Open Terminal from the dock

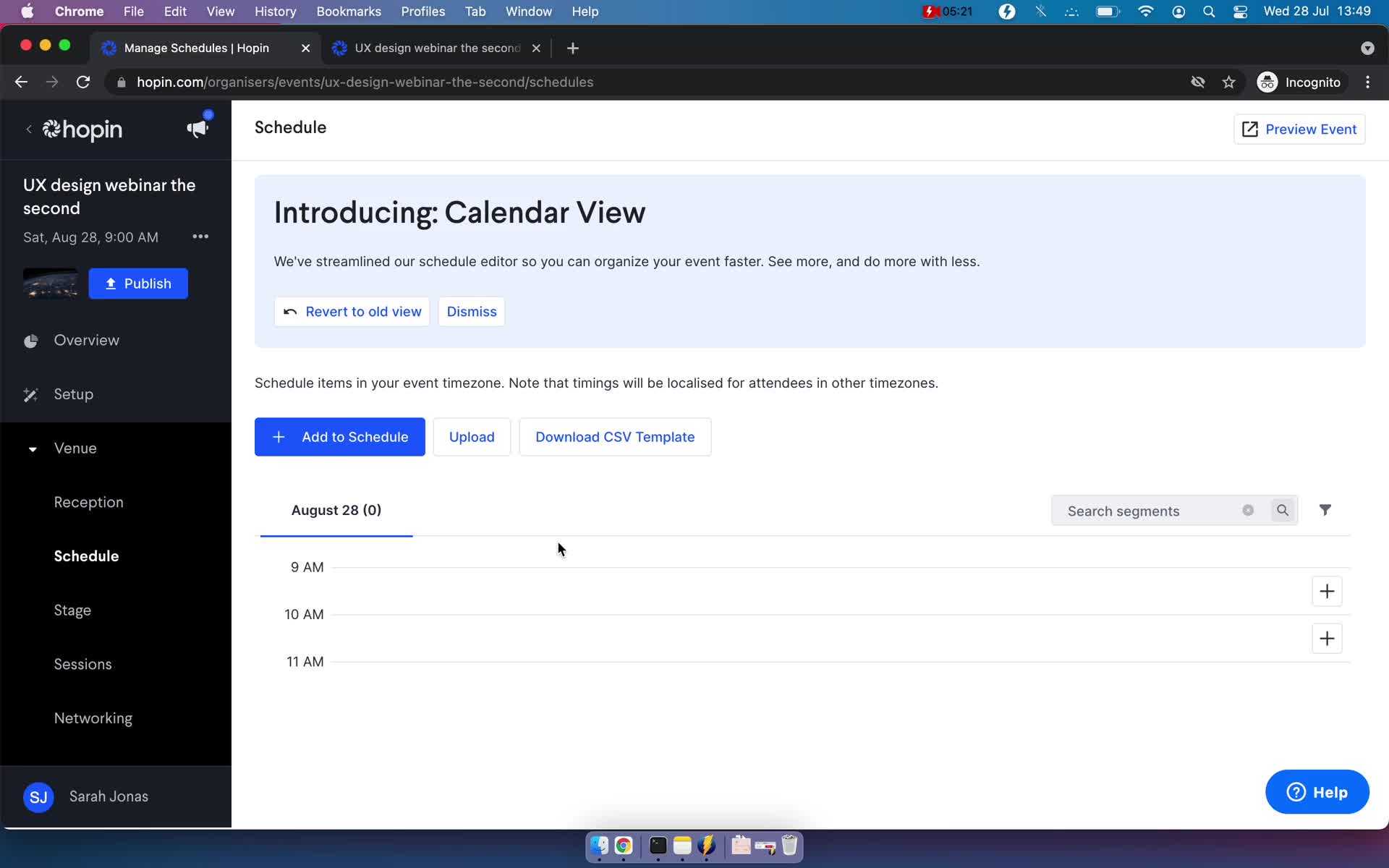pos(658,846)
